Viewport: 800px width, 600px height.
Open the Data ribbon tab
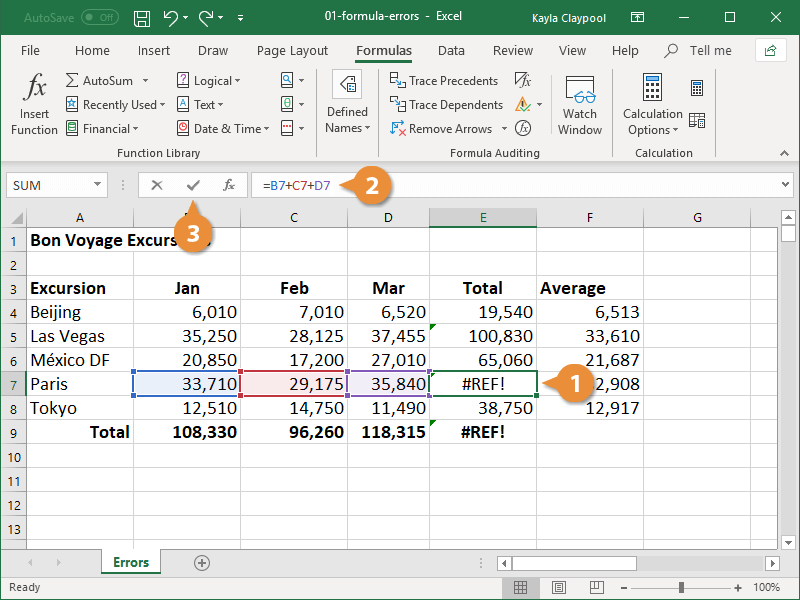click(x=451, y=51)
